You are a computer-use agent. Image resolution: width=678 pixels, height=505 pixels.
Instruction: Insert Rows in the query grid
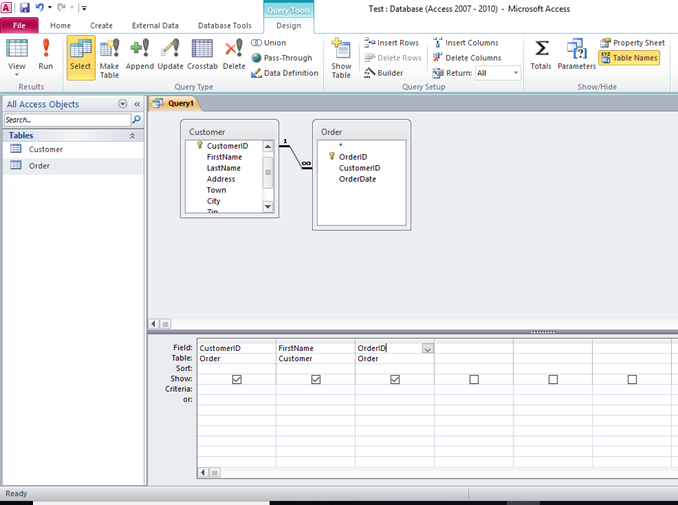pyautogui.click(x=391, y=43)
